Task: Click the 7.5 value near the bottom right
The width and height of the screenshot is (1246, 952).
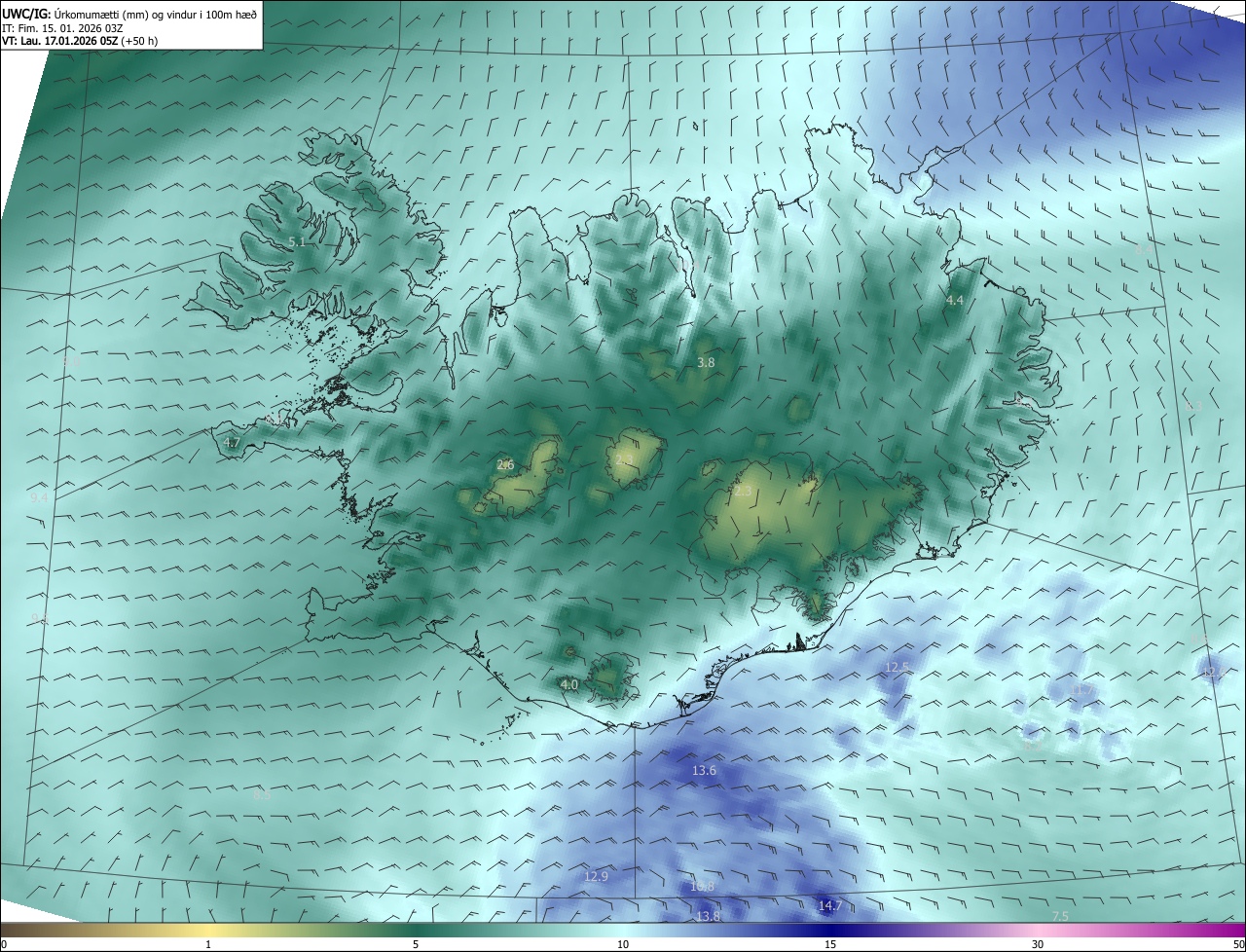Action: pyautogui.click(x=1061, y=916)
